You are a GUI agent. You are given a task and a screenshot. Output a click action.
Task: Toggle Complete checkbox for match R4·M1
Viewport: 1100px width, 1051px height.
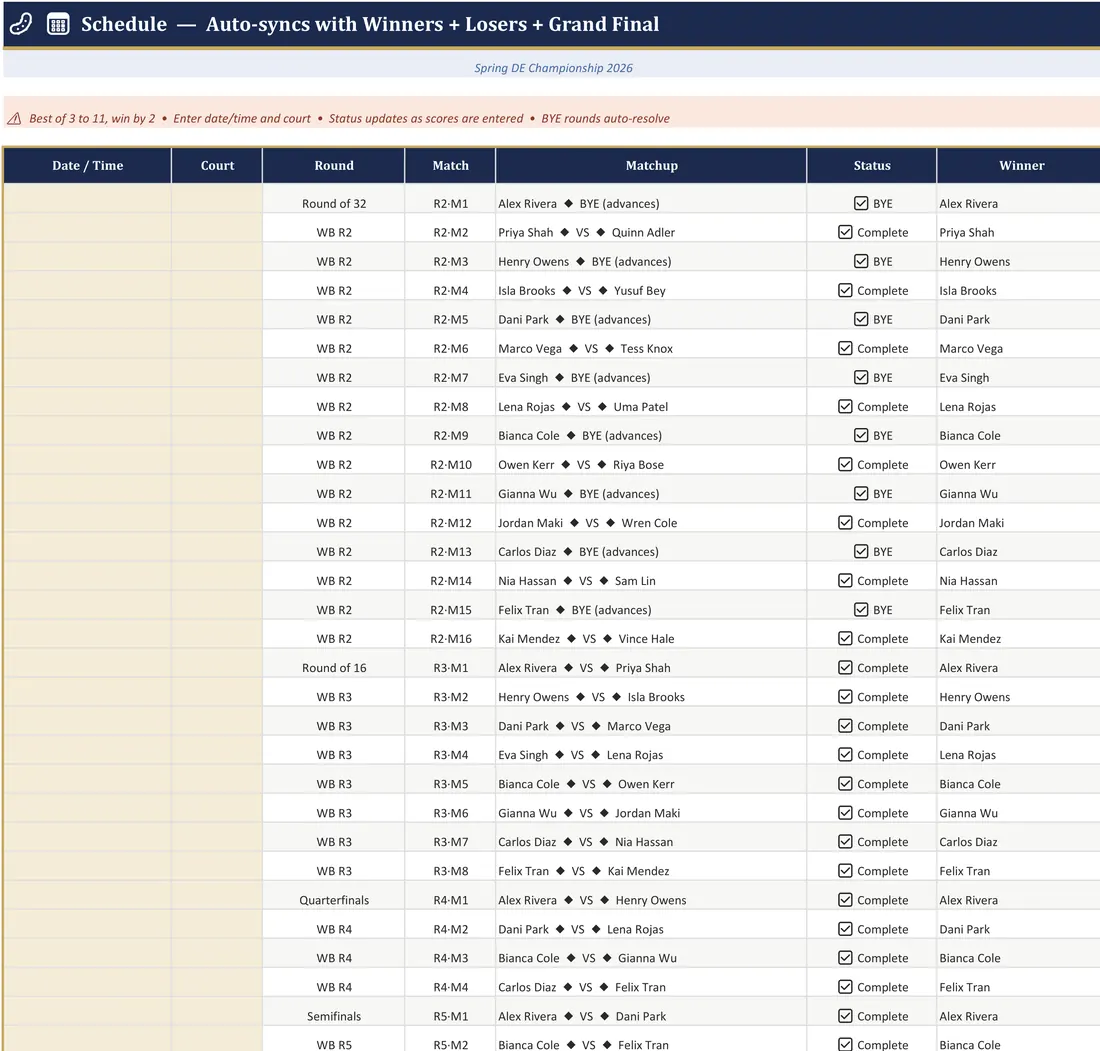[x=845, y=900]
